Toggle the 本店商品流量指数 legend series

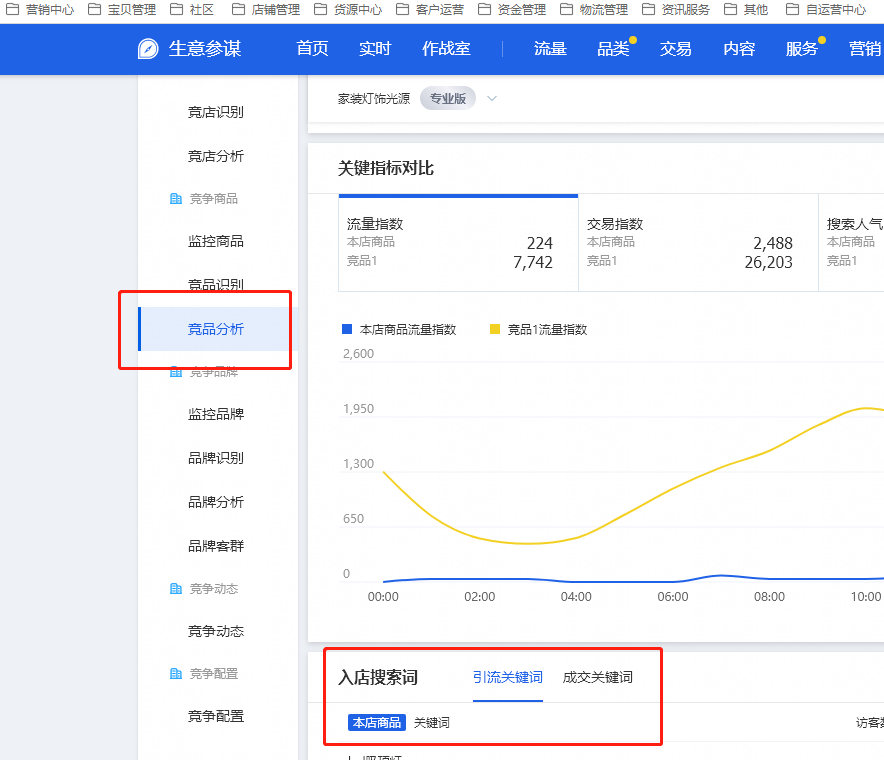click(398, 329)
